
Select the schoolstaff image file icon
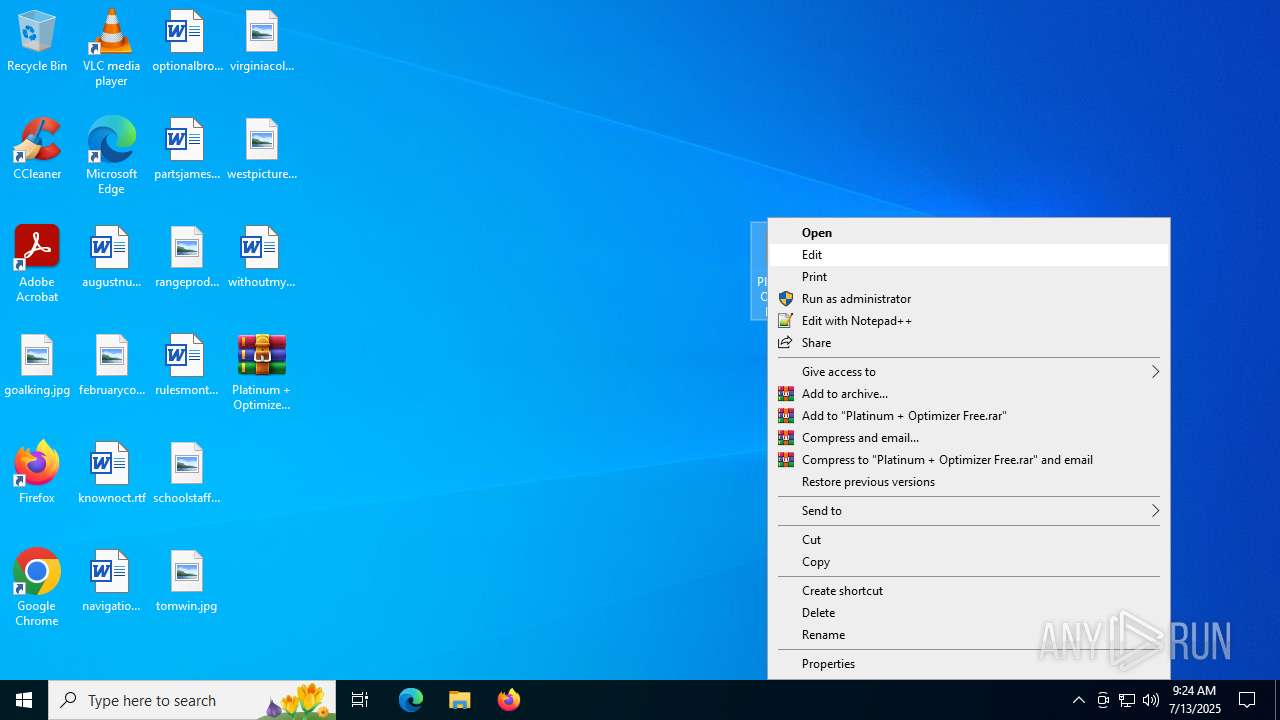coord(187,474)
